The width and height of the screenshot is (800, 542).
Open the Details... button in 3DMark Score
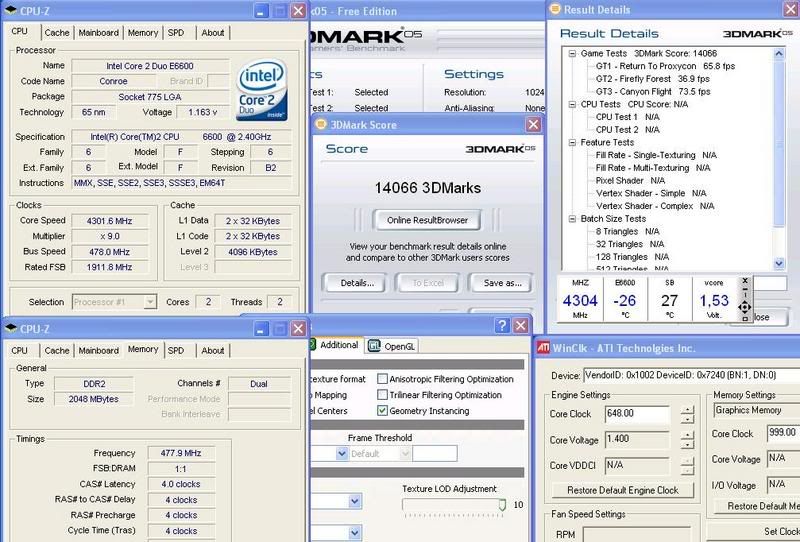click(357, 283)
